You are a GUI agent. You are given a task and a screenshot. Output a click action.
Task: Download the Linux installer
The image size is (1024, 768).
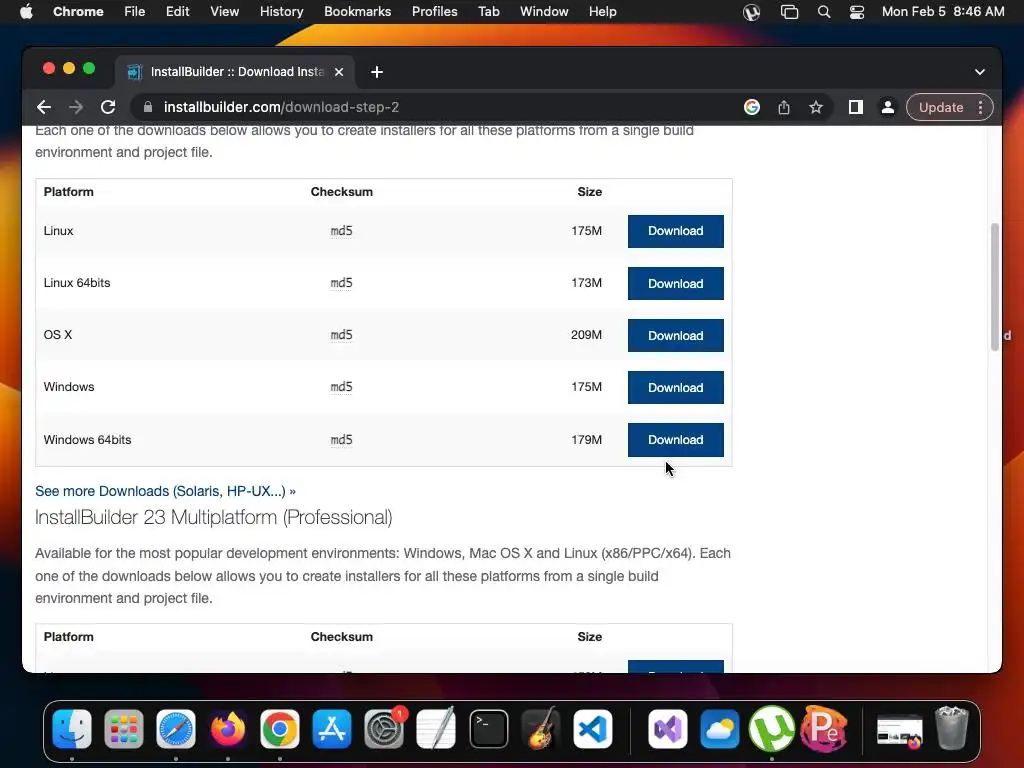pos(675,231)
